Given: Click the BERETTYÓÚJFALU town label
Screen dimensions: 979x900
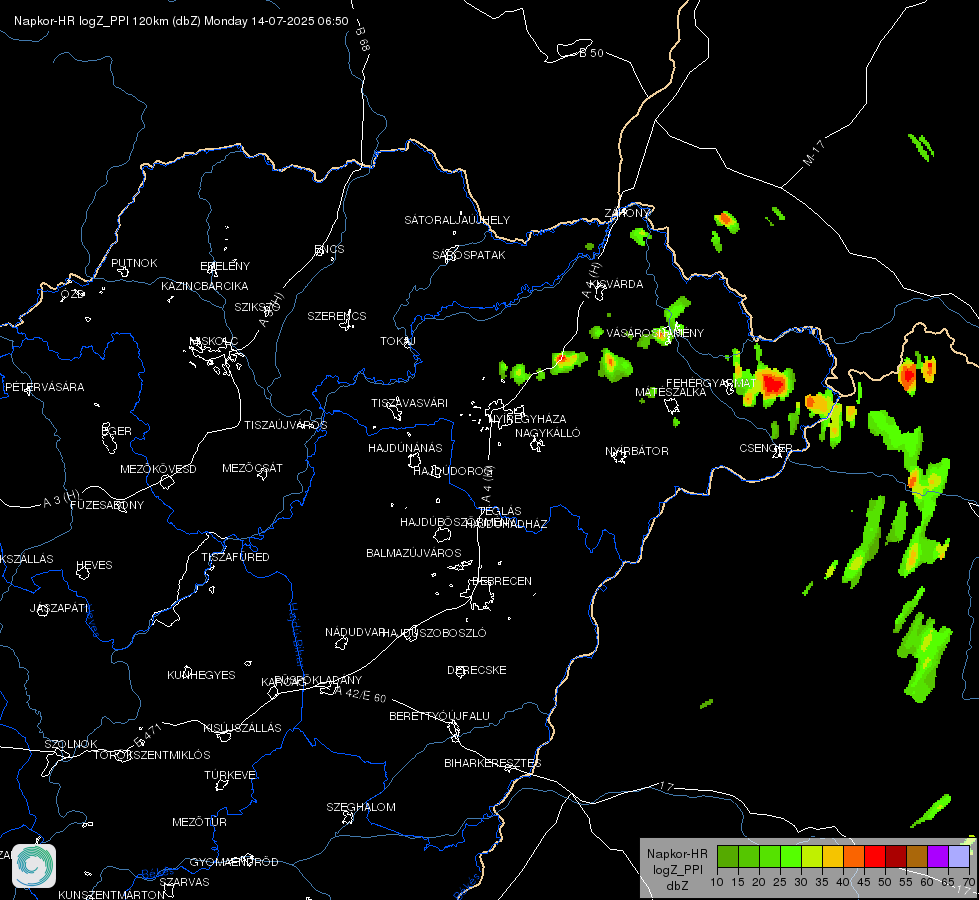Looking at the screenshot, I should pos(440,716).
